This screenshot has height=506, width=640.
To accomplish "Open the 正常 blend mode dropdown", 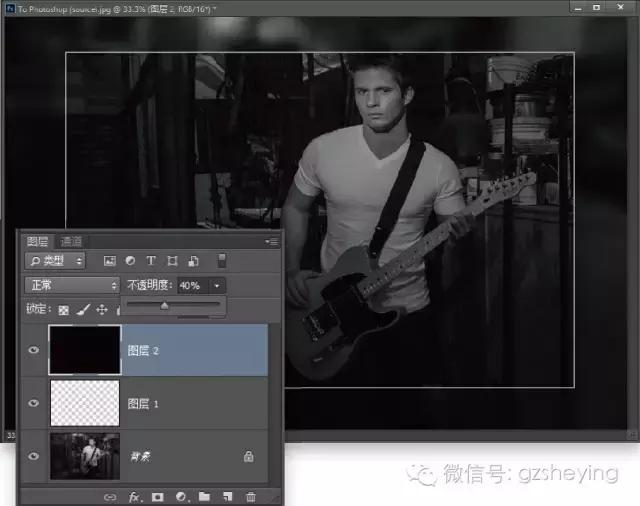I will pos(71,285).
